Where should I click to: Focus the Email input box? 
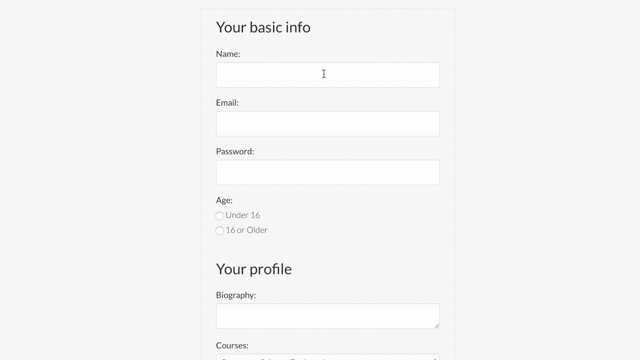[328, 124]
